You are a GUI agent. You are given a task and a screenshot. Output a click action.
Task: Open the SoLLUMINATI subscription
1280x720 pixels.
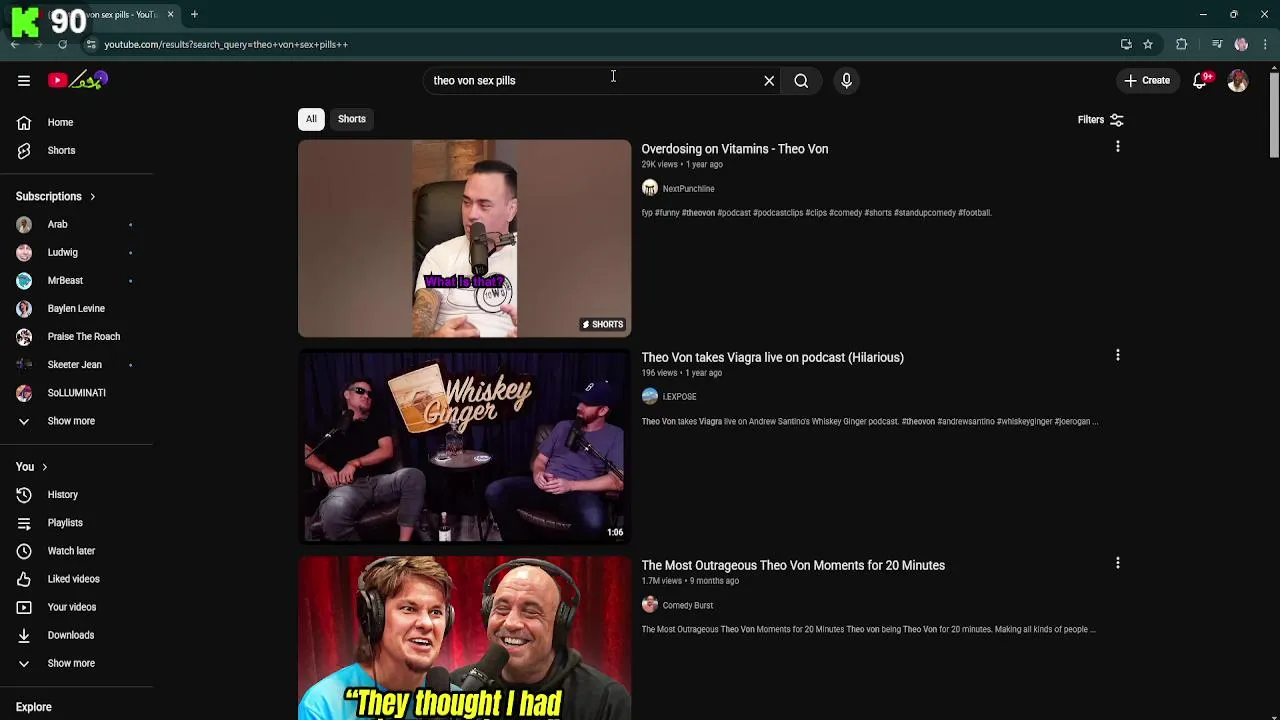[76, 392]
